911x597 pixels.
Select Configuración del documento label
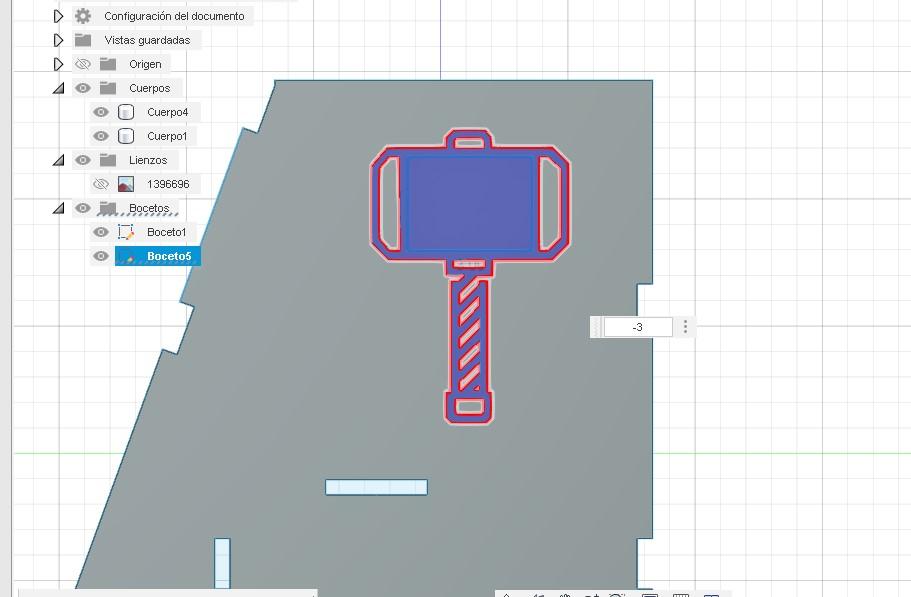(x=174, y=16)
